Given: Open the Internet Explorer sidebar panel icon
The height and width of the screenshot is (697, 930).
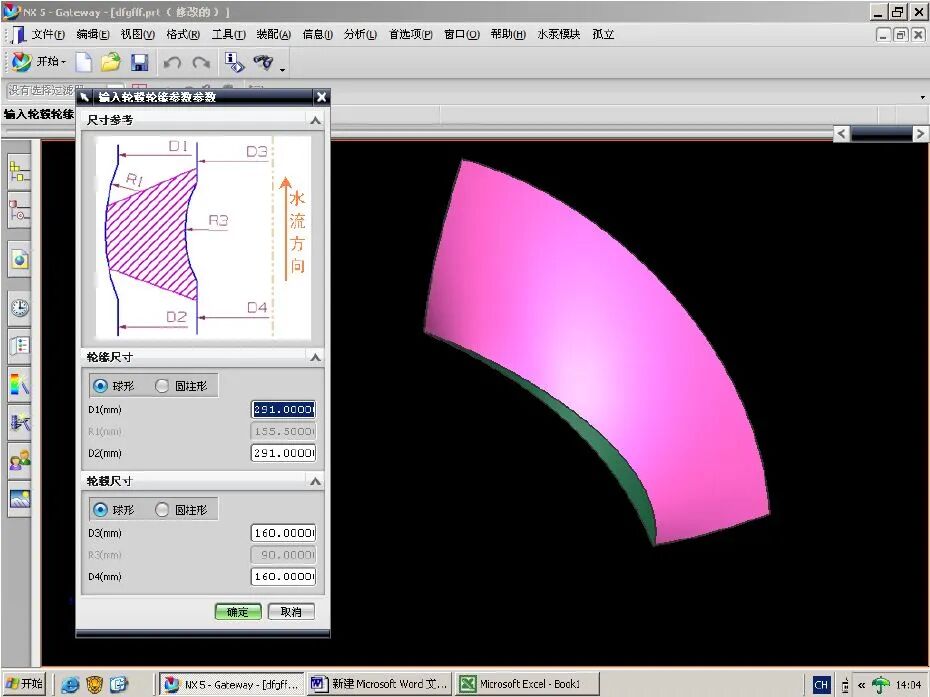Looking at the screenshot, I should click(19, 260).
